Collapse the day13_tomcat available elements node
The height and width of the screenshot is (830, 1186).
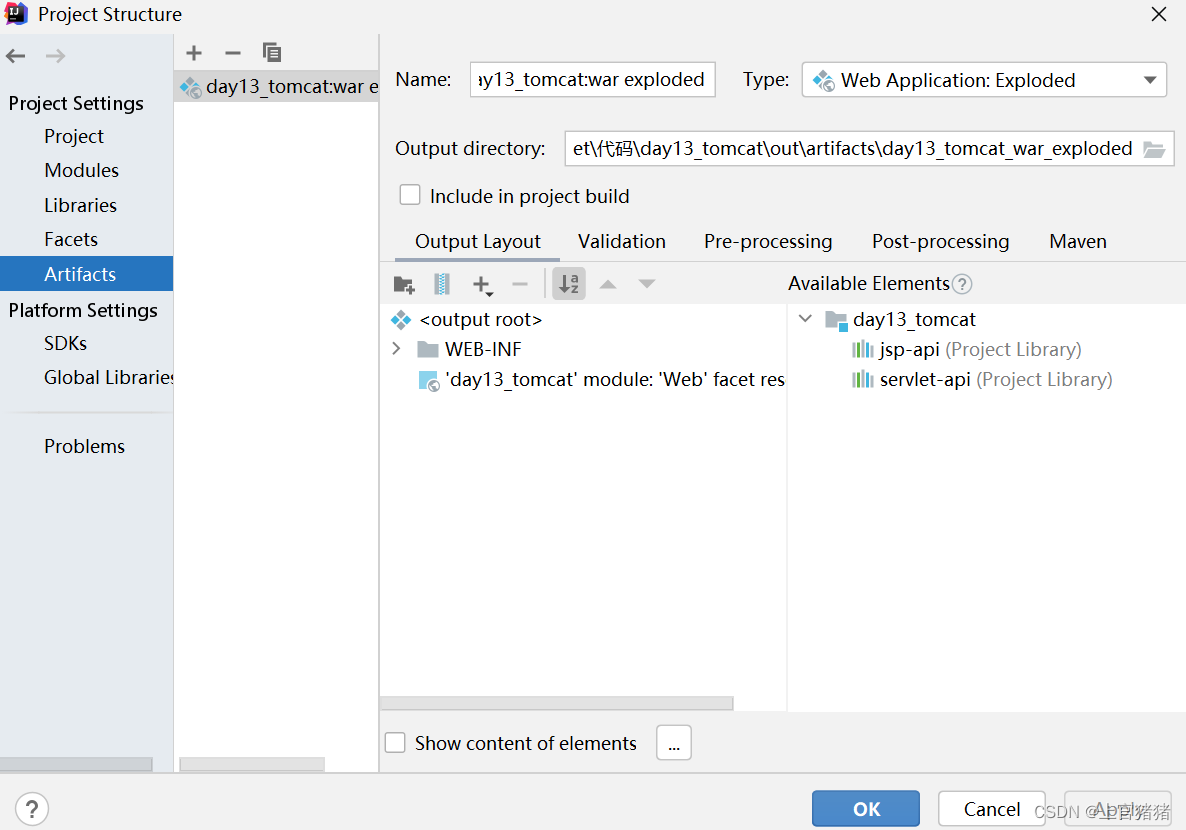coord(806,319)
